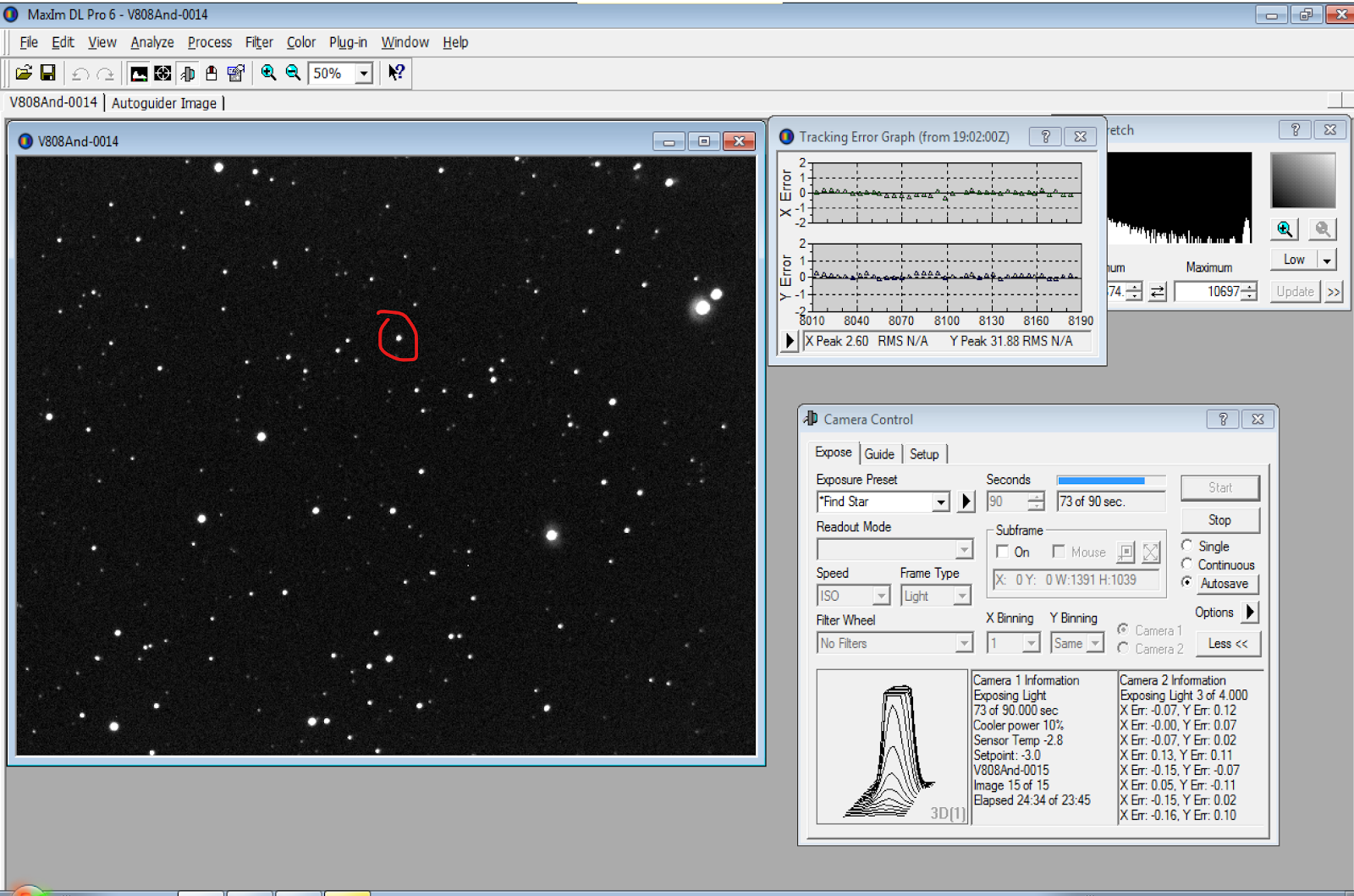Zoom out of the image with magnifier minus

tap(294, 74)
